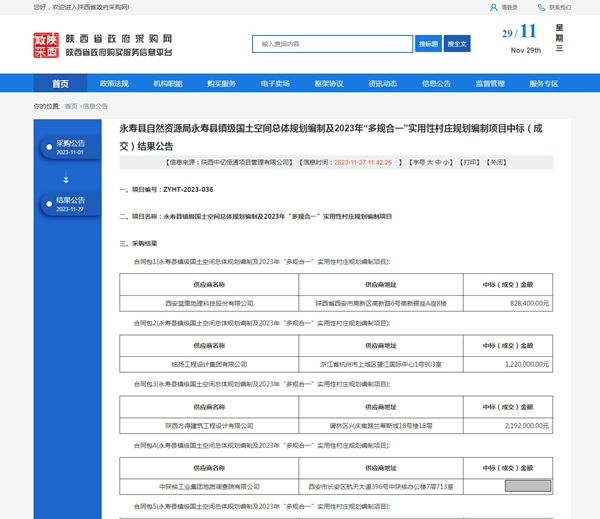Click the 关闭 close link
Viewport: 600px width, 519px height.
(x=497, y=162)
